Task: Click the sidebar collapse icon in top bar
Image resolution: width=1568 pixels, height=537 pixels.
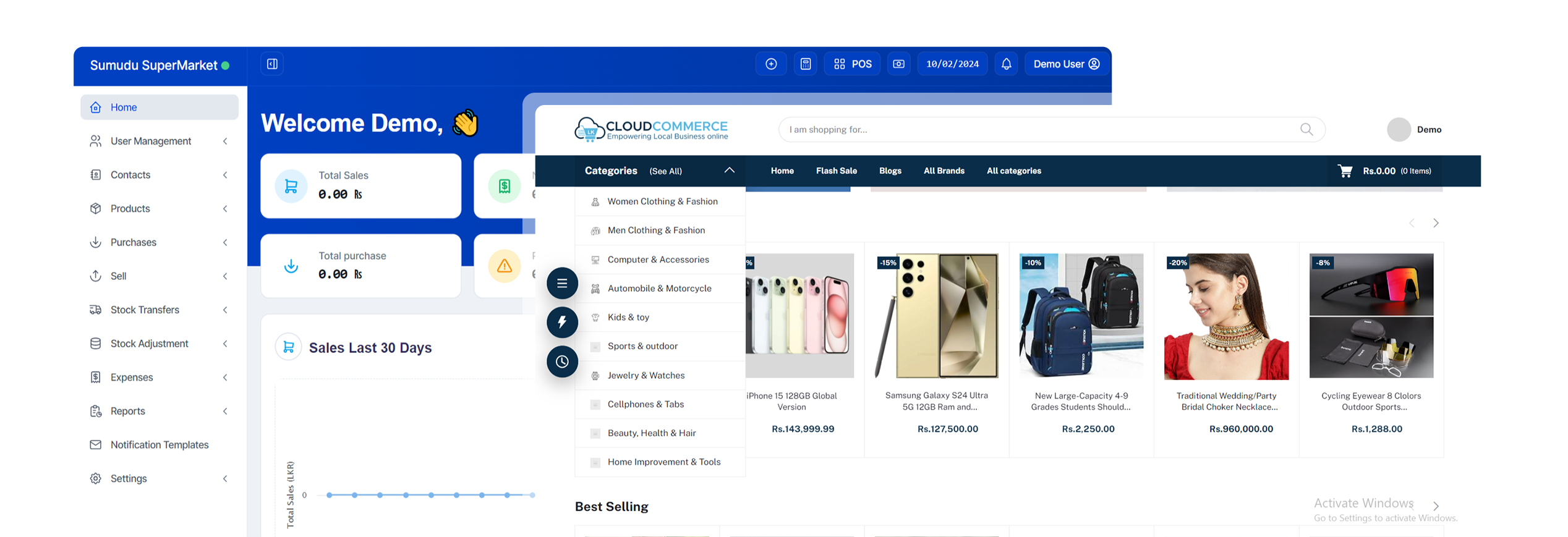Action: tap(272, 64)
